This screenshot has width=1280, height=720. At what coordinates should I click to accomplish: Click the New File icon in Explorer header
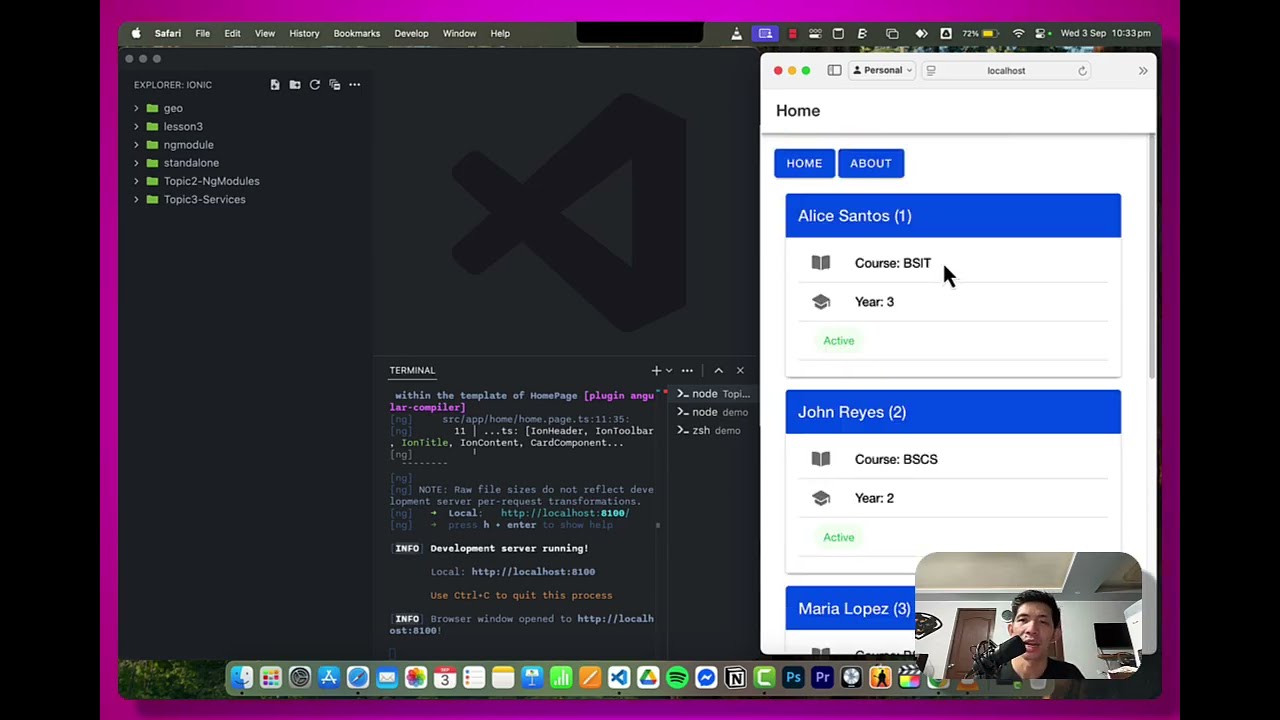[x=275, y=85]
